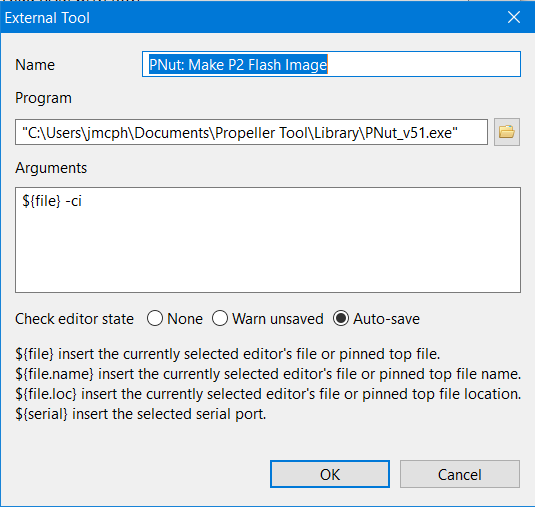
Task: Click the first ${file} help line
Action: 228,354
